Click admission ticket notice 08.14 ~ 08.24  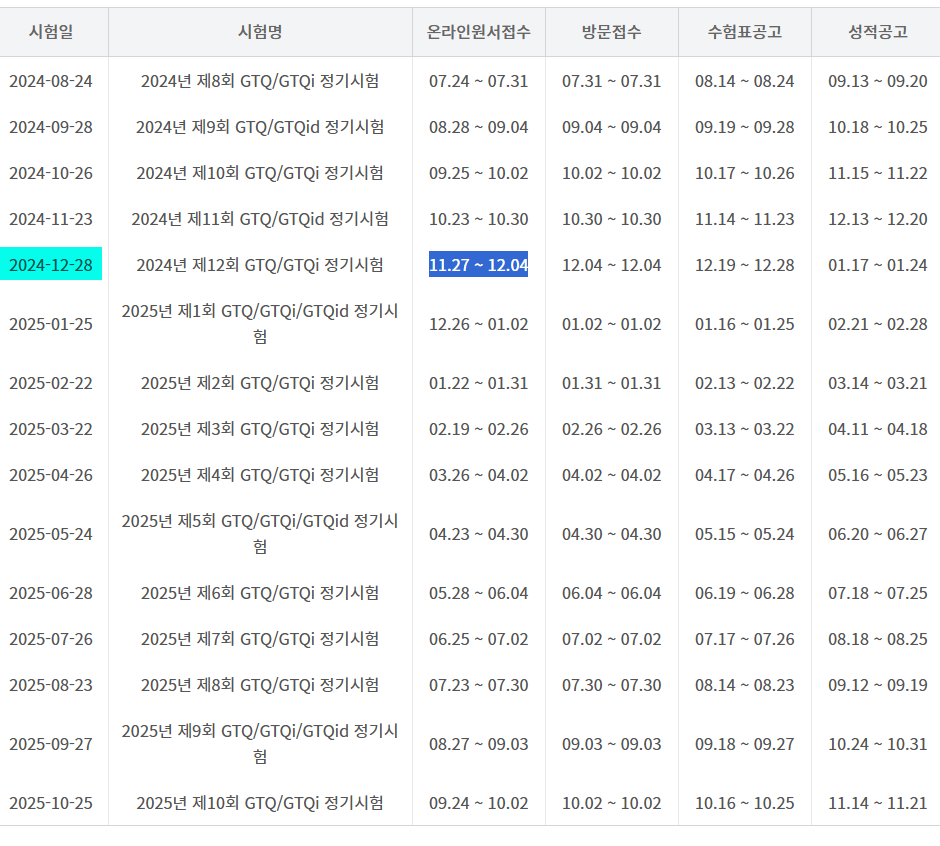click(x=745, y=81)
